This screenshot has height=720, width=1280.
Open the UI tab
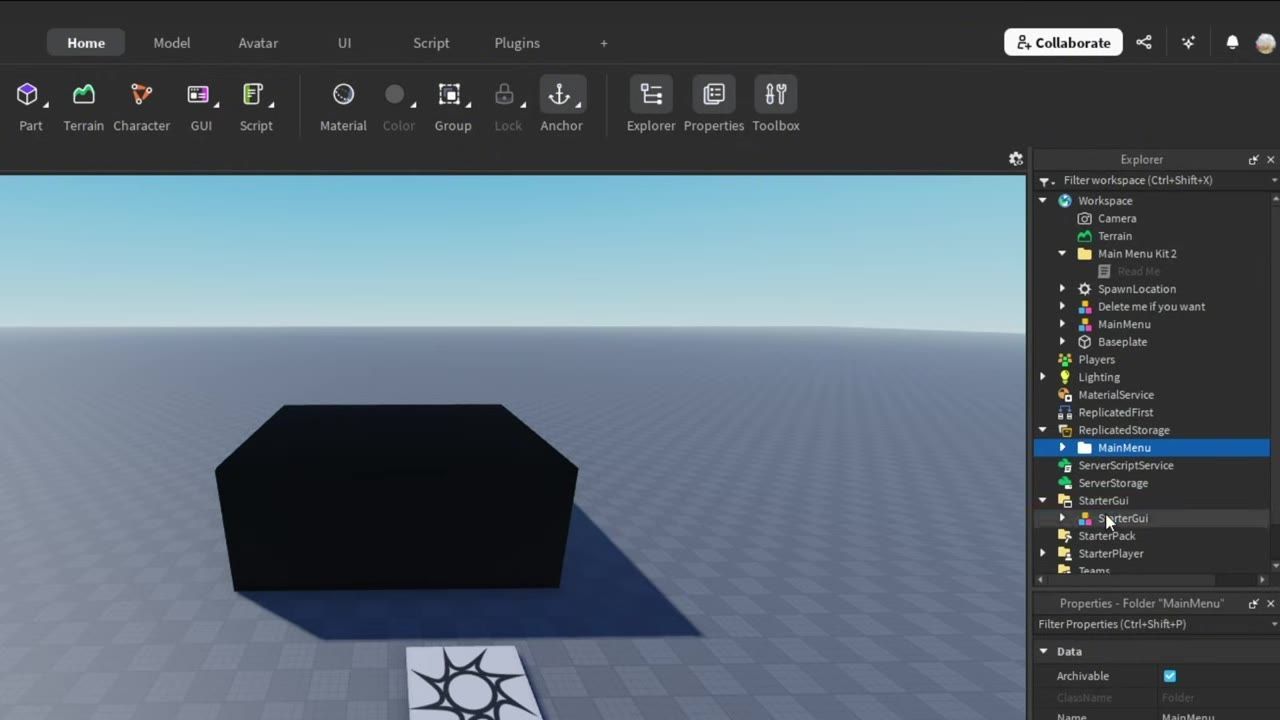click(x=344, y=43)
